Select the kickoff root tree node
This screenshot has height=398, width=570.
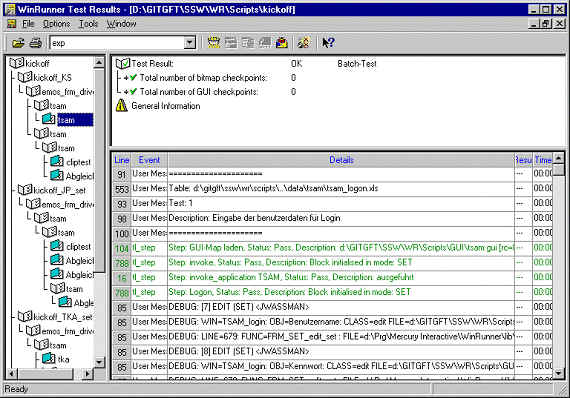click(37, 64)
